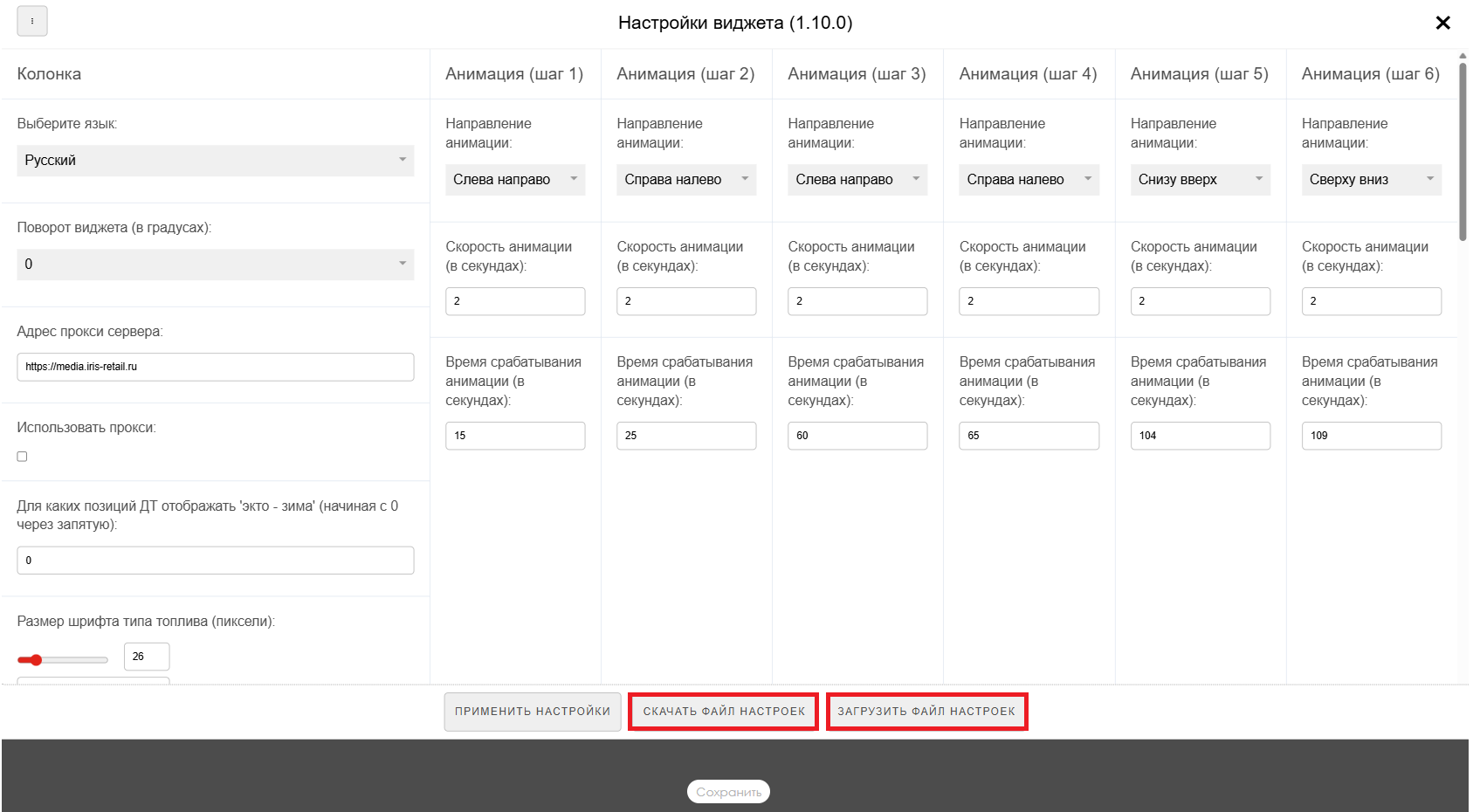Open the 'Выберите язык' language dropdown
This screenshot has width=1473, height=812.
click(x=215, y=161)
